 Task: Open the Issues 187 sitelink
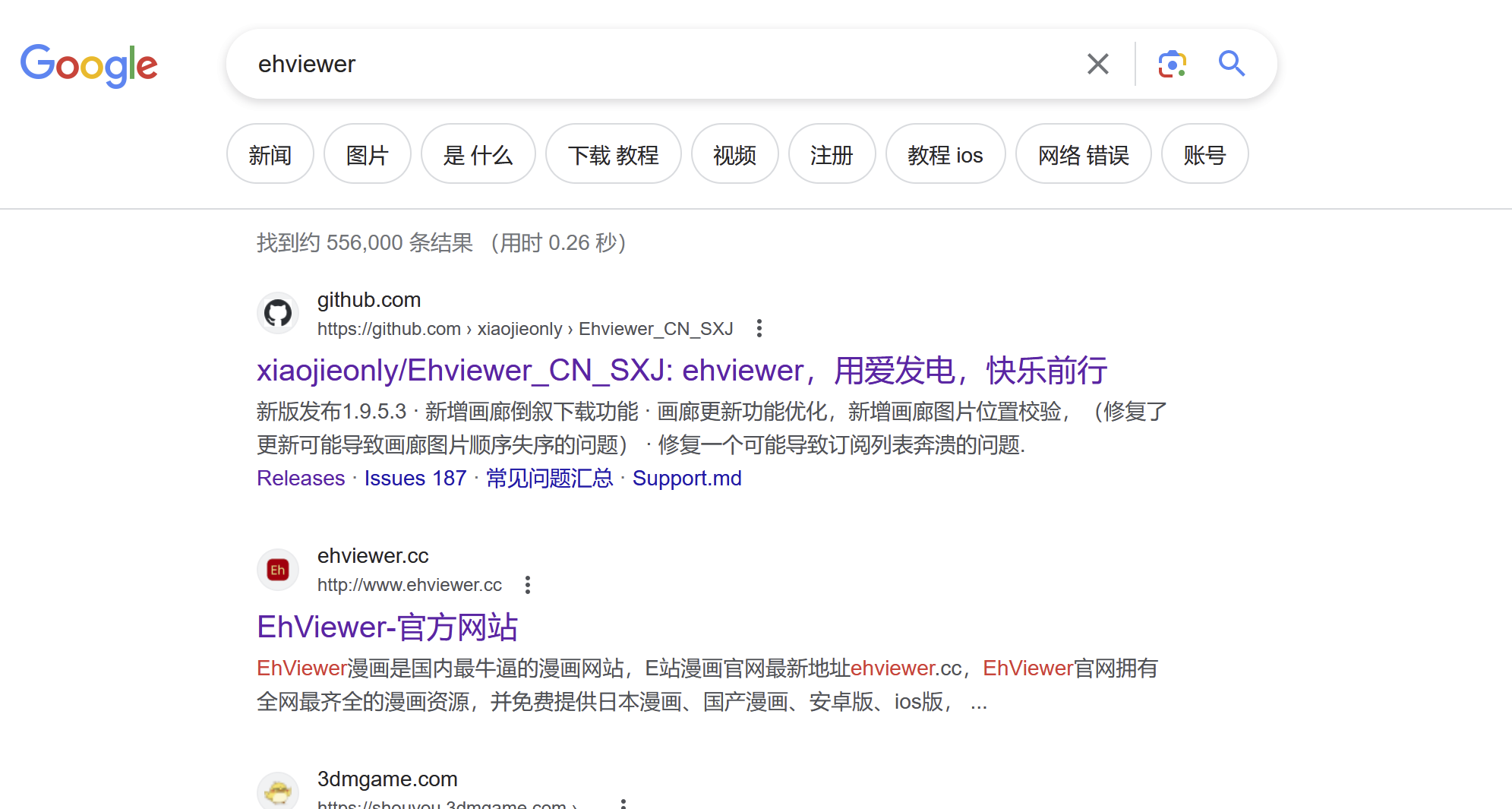(415, 478)
